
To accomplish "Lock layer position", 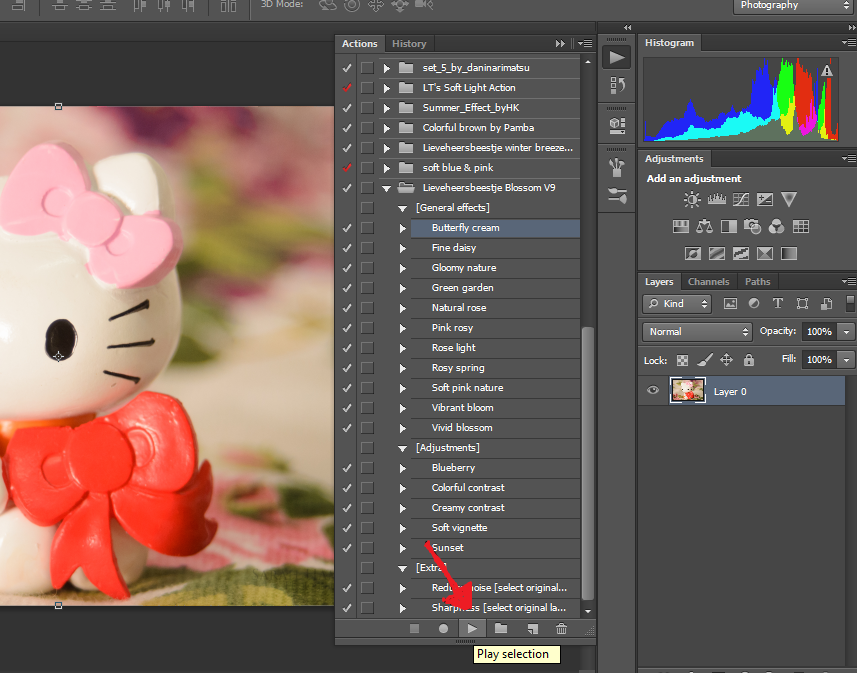I will pyautogui.click(x=726, y=360).
